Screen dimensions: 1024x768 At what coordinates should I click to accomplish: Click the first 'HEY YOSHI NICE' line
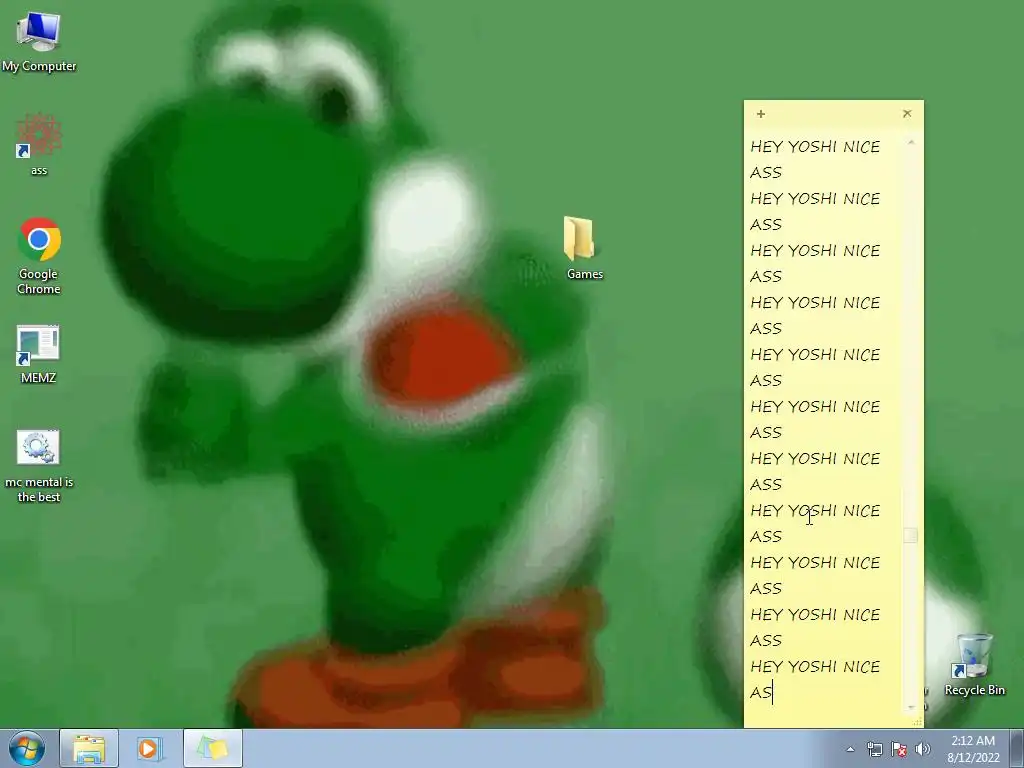815,147
